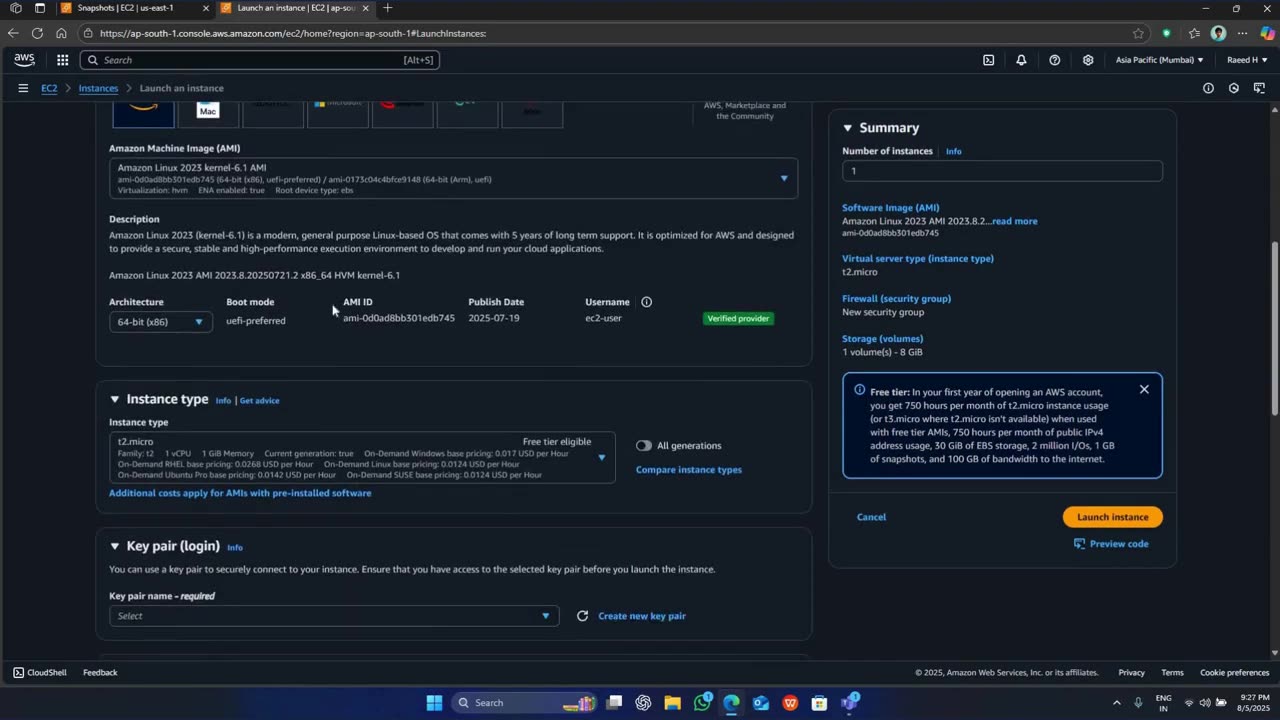Click the Username info circle icon
The image size is (1280, 720).
click(x=646, y=302)
